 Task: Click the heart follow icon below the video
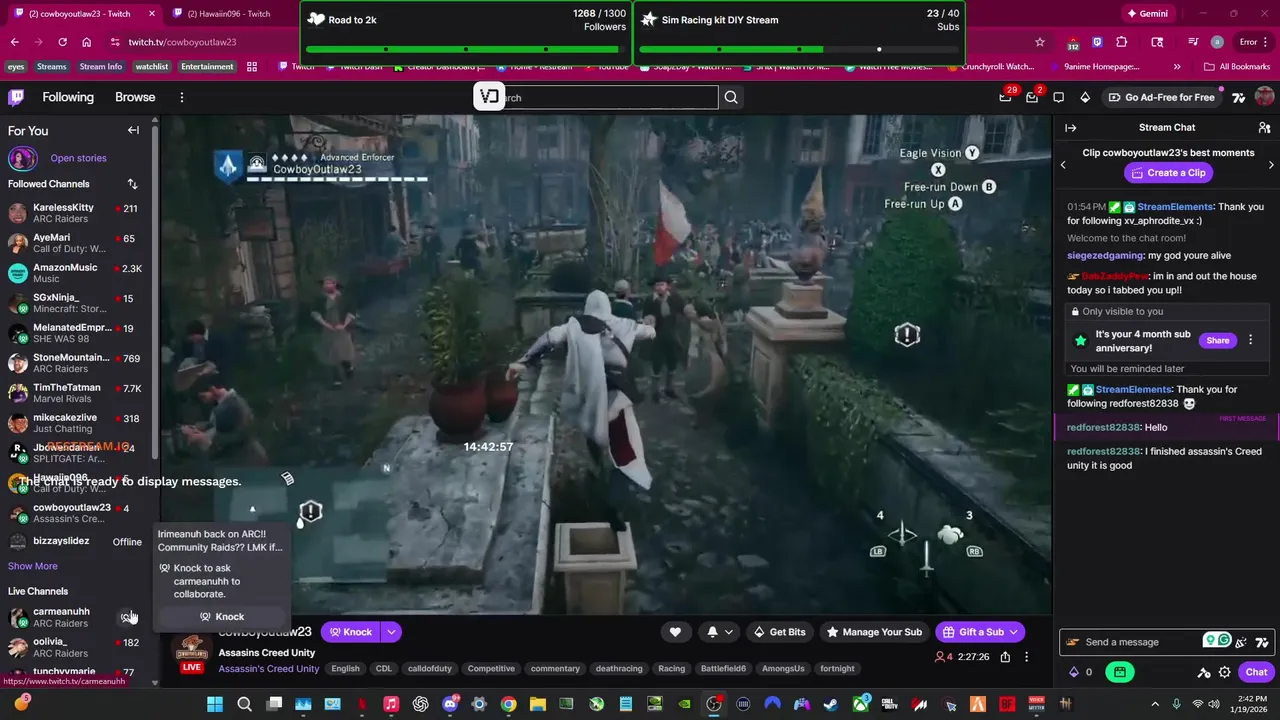[675, 632]
